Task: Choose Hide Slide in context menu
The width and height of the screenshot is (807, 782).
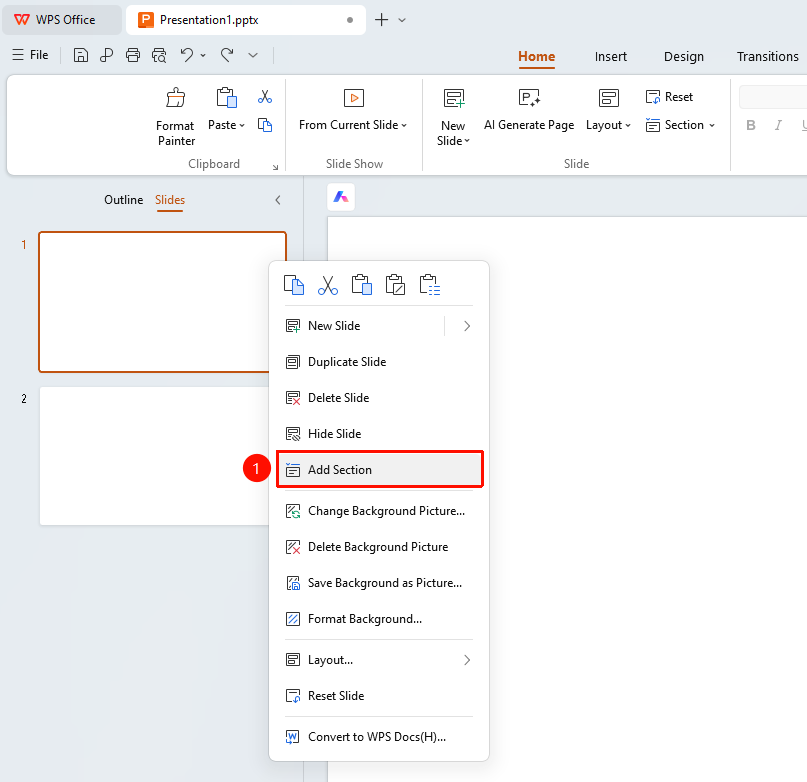Action: pos(379,434)
